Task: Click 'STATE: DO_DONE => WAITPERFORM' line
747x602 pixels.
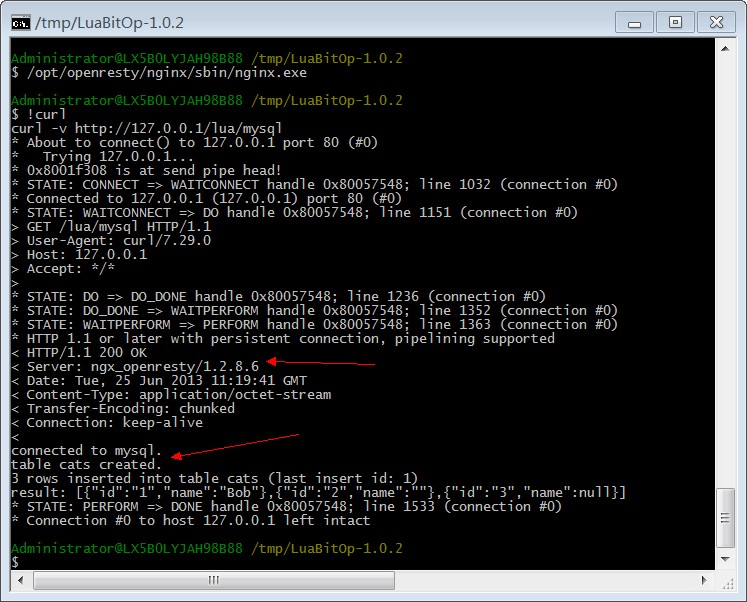Action: point(314,311)
